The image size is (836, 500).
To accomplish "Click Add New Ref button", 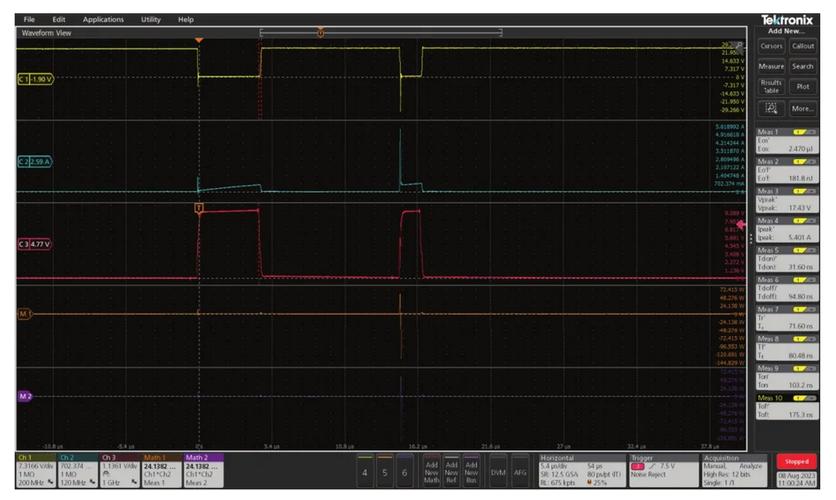I will 451,471.
